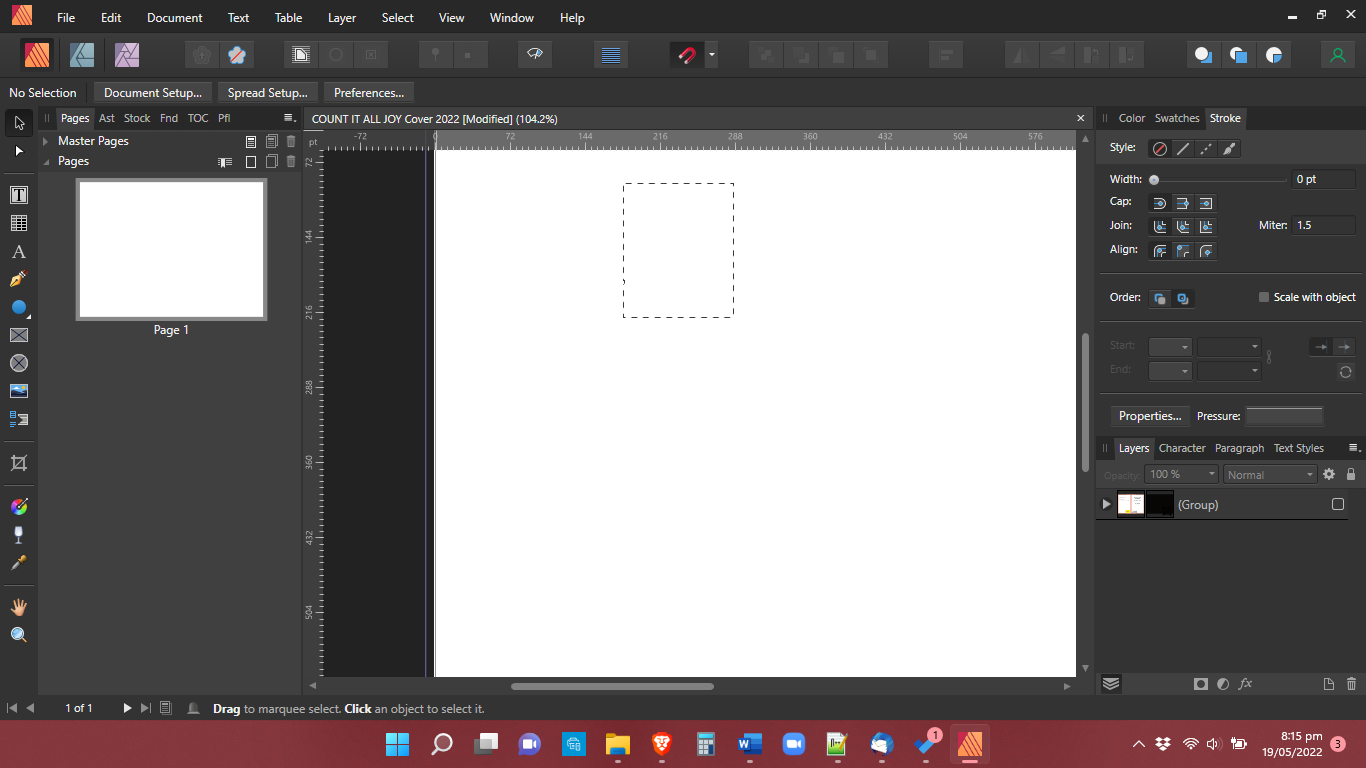Select the Transparency tool

[x=18, y=534]
